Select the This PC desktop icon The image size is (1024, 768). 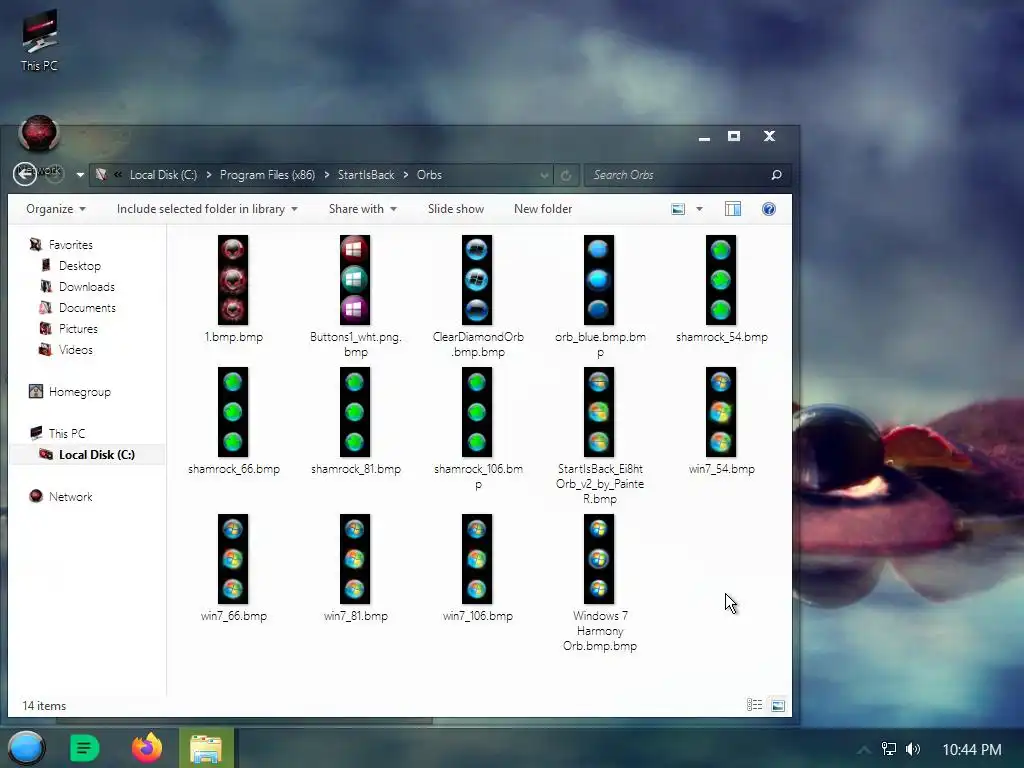click(39, 40)
